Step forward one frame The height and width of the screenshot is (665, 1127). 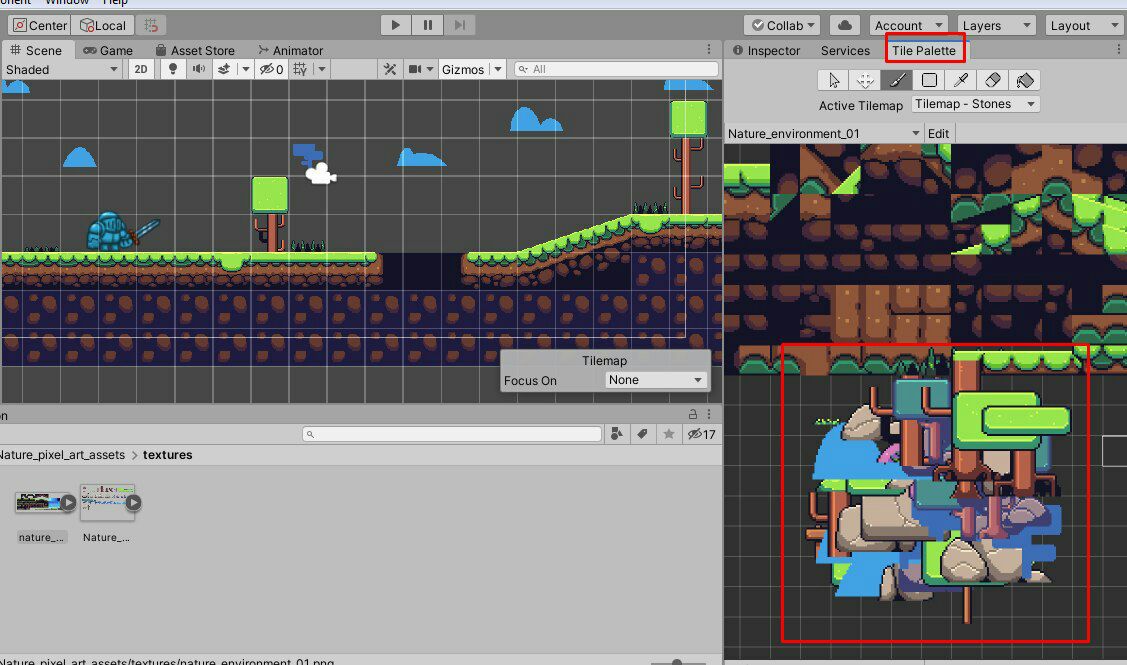click(x=459, y=25)
